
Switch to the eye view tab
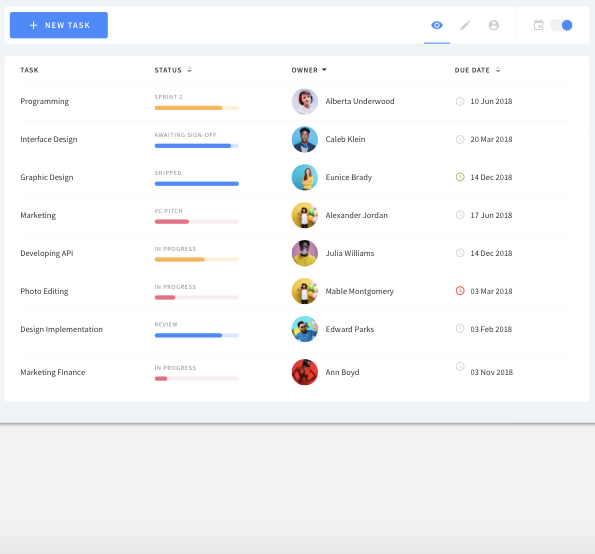(x=437, y=25)
